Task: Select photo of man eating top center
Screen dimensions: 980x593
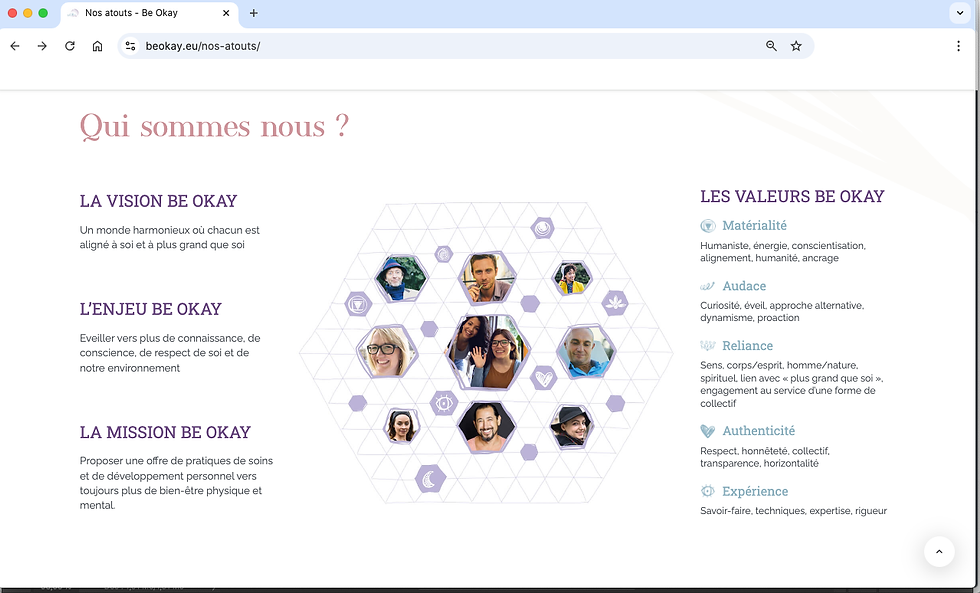Action: [487, 278]
